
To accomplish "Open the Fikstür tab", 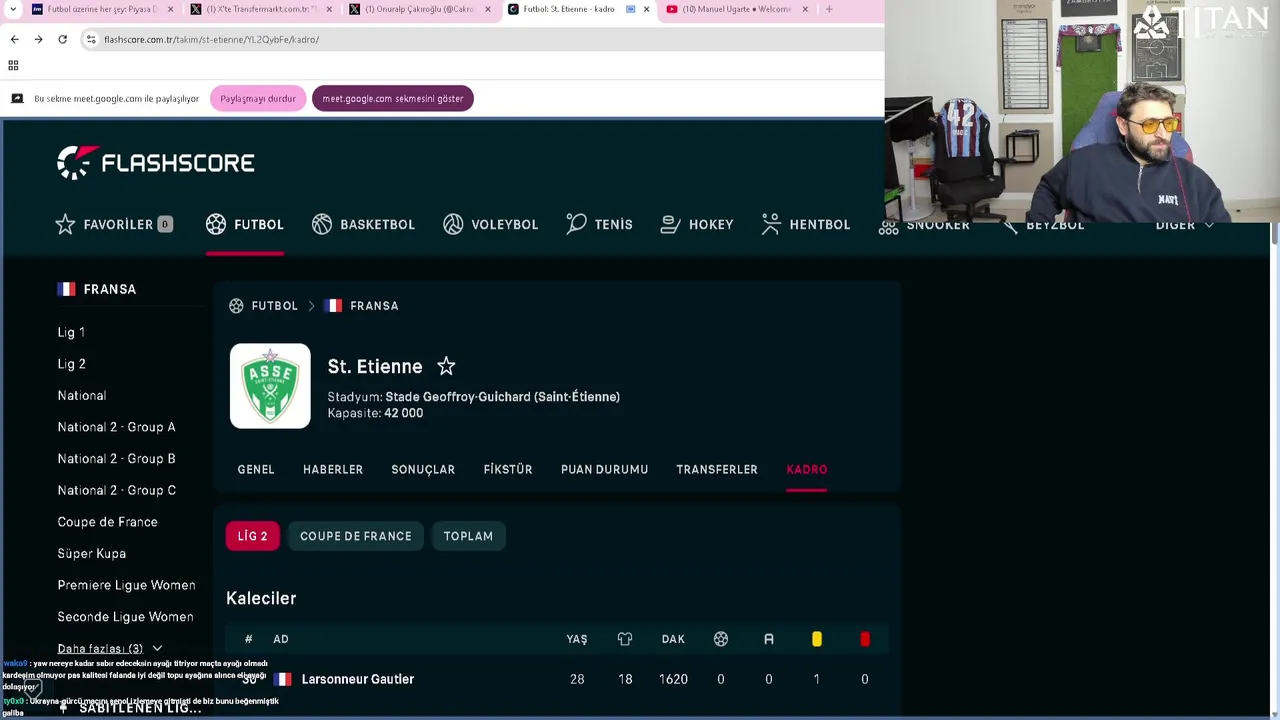I will pos(508,469).
